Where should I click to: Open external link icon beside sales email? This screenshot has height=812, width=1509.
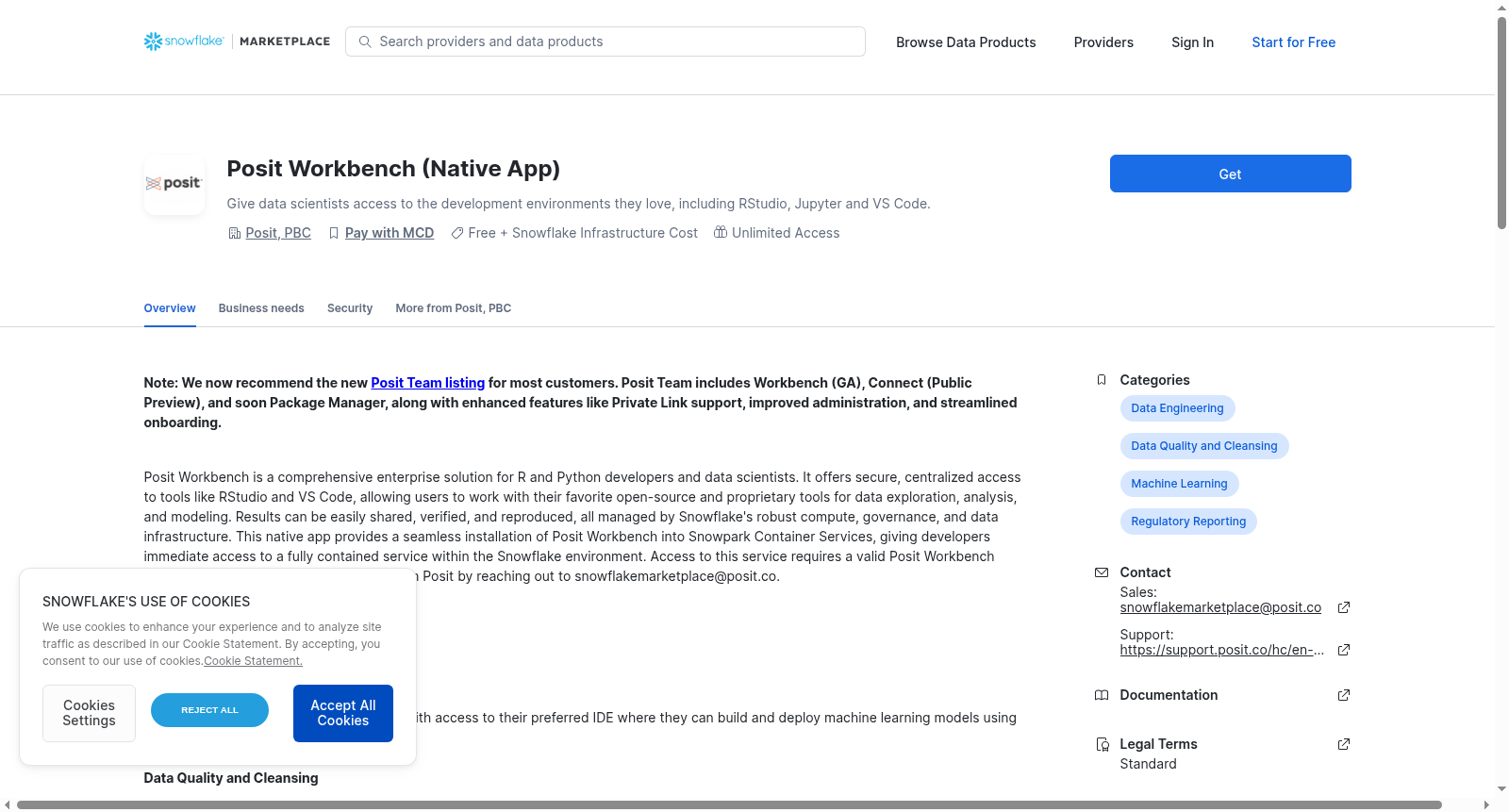(1344, 607)
